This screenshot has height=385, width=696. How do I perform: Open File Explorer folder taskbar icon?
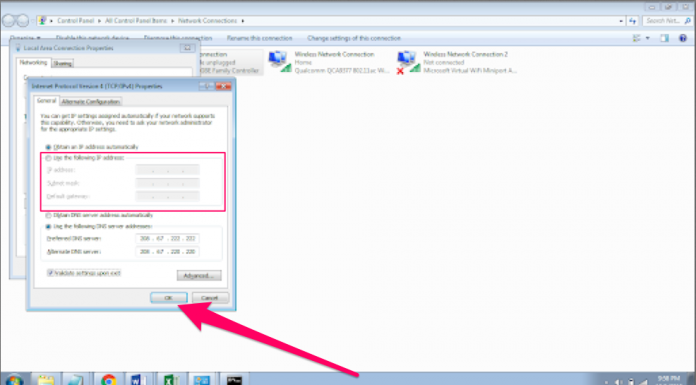pyautogui.click(x=45, y=380)
